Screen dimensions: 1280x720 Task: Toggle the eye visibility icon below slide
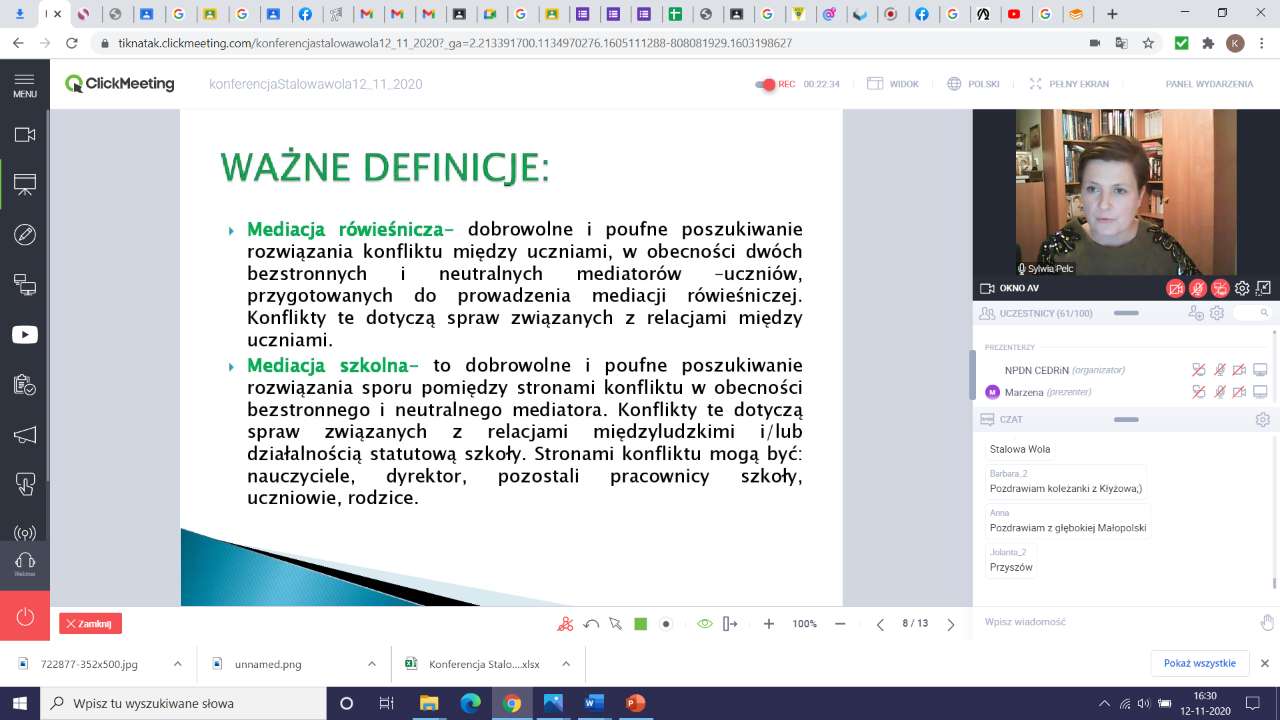[x=704, y=624]
